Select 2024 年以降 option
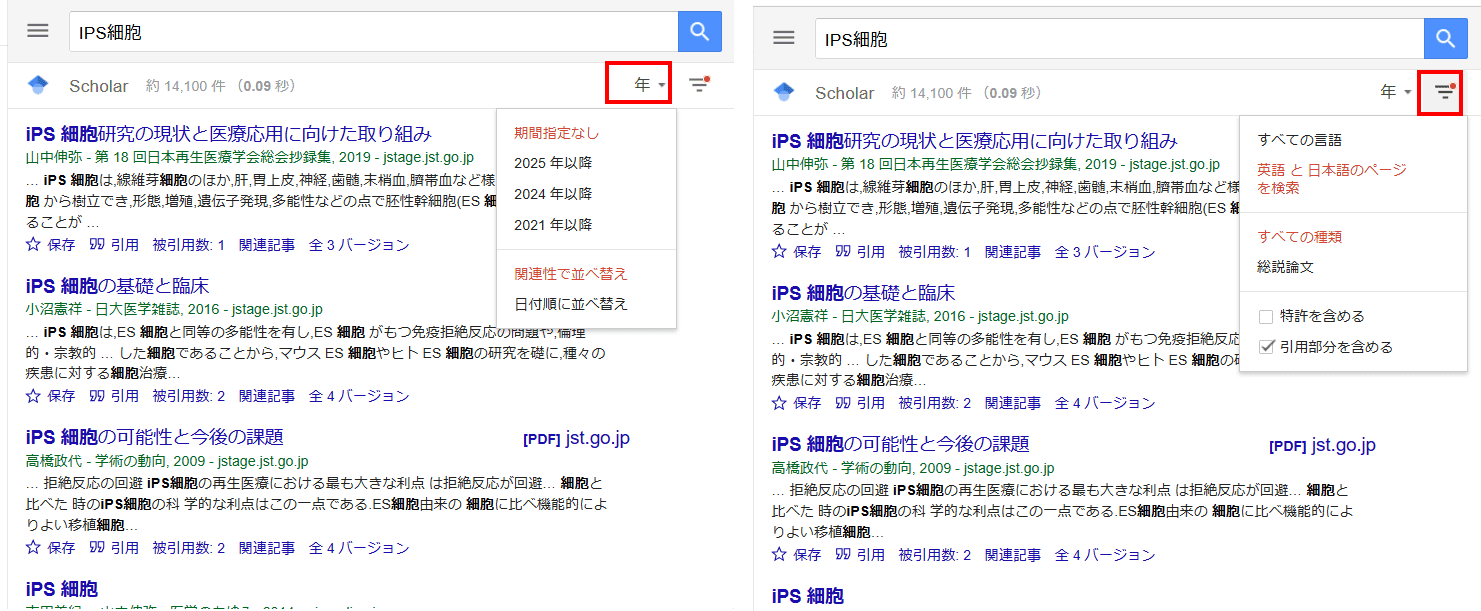 (x=553, y=194)
